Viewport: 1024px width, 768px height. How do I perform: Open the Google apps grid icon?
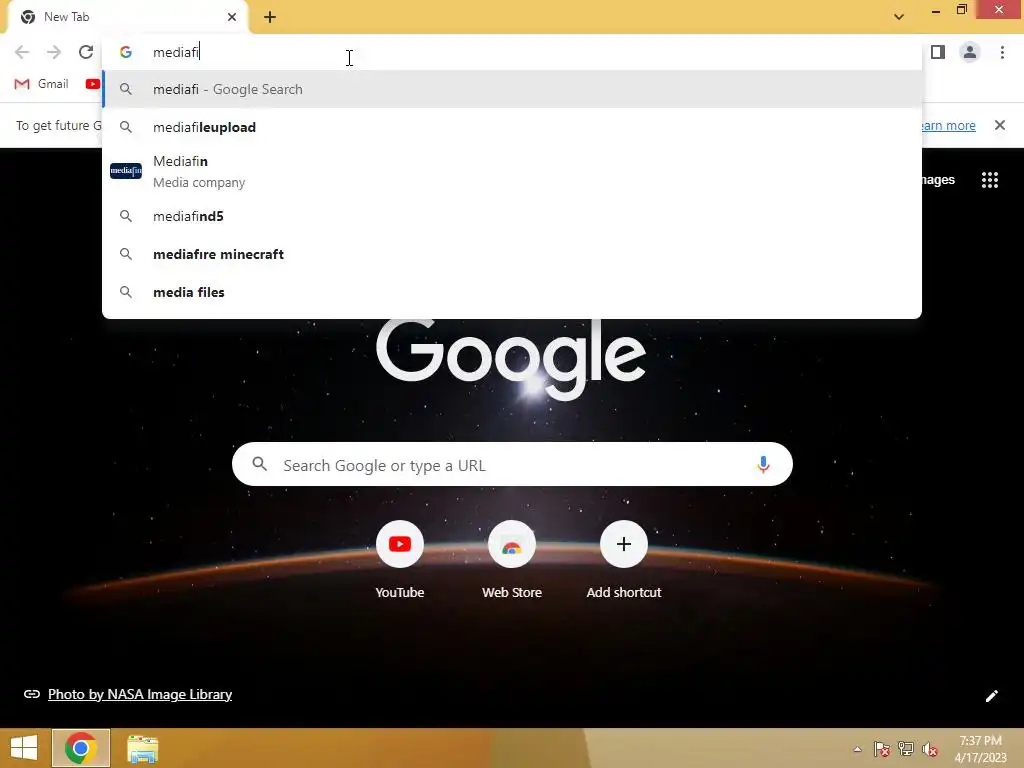coord(989,180)
